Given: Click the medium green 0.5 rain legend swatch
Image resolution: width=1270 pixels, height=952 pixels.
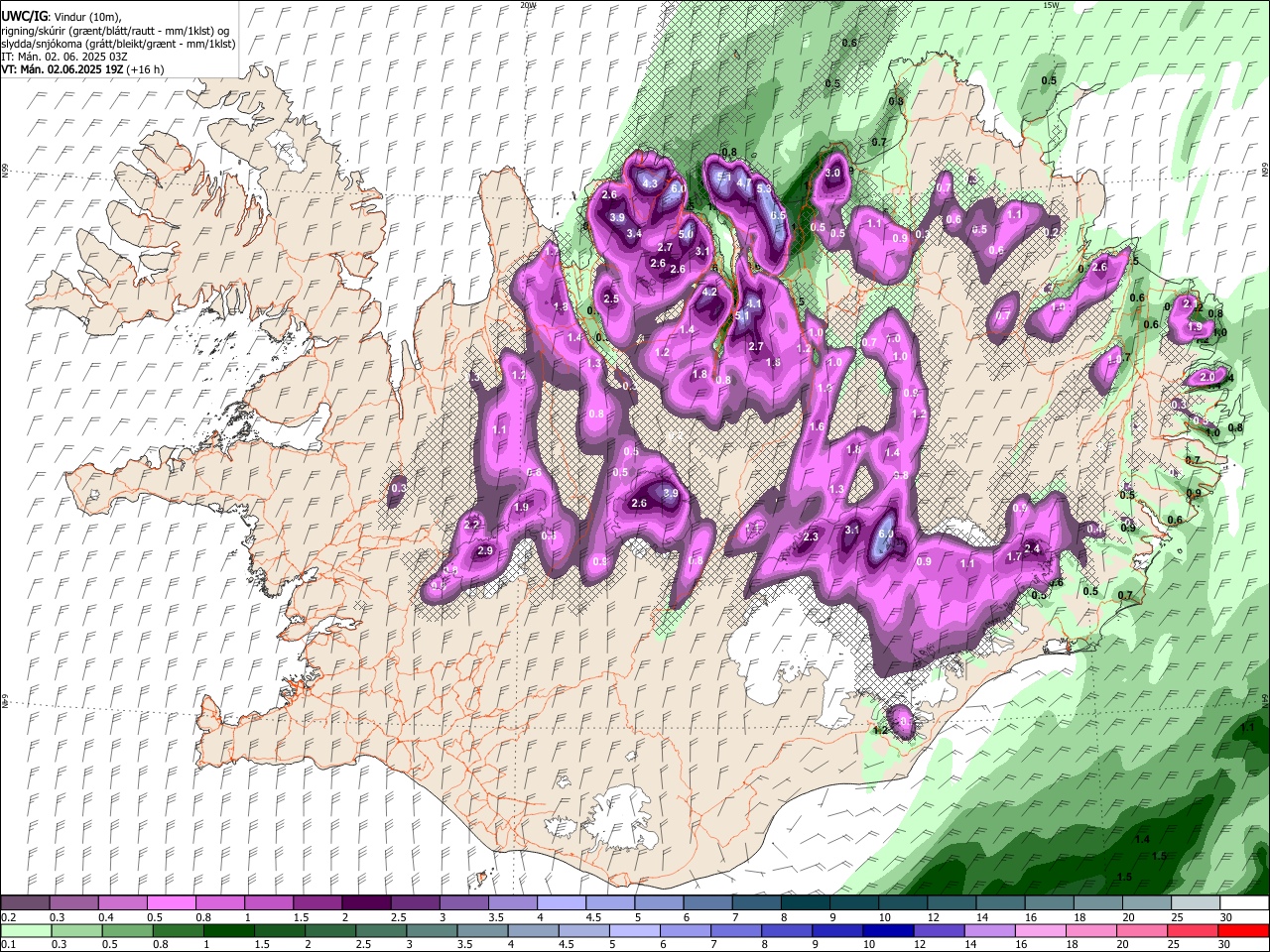Looking at the screenshot, I should pos(127,931).
